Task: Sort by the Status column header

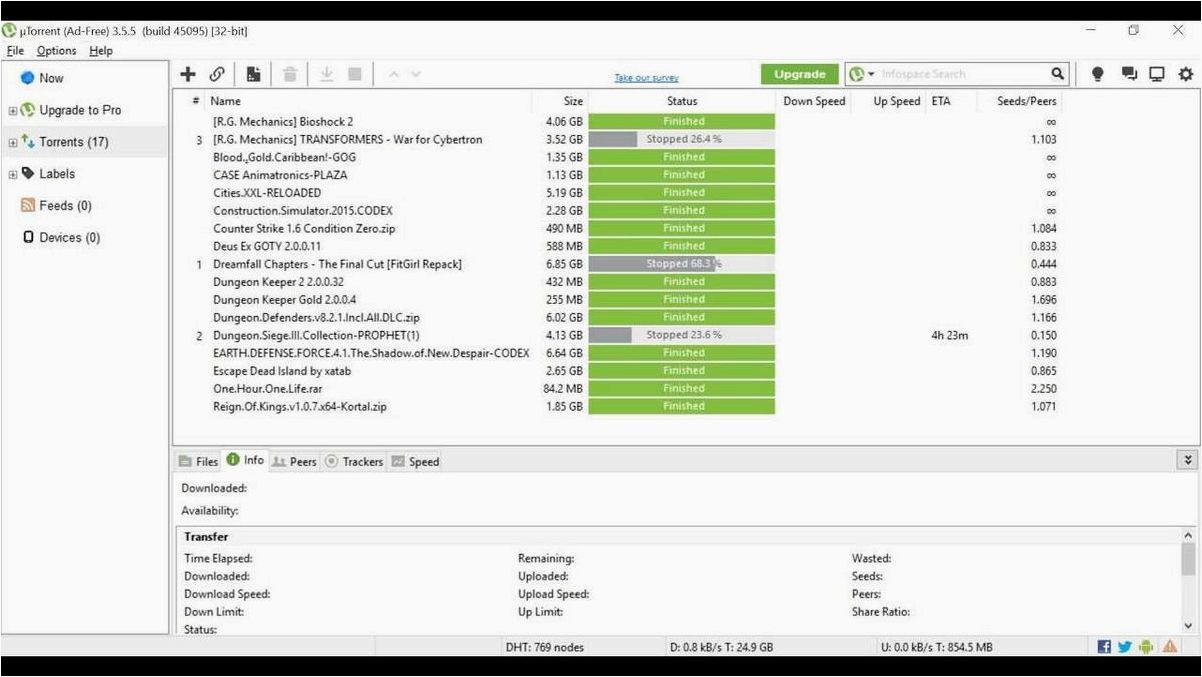Action: (x=682, y=101)
